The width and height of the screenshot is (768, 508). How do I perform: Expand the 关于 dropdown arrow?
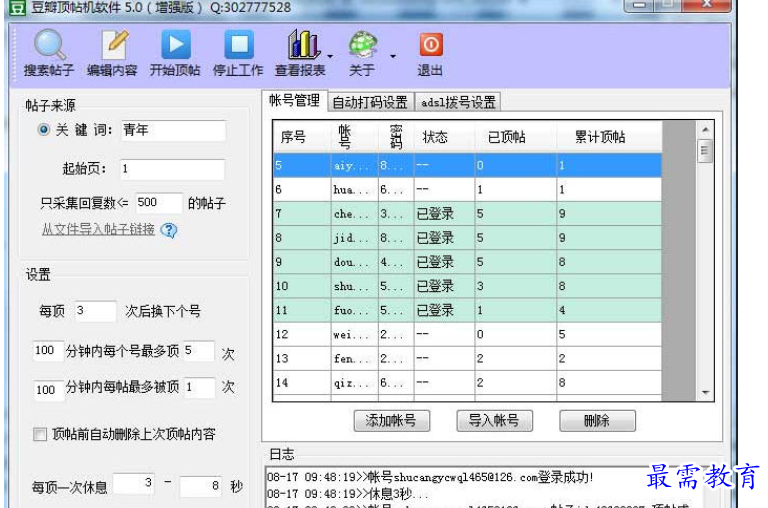pyautogui.click(x=393, y=55)
